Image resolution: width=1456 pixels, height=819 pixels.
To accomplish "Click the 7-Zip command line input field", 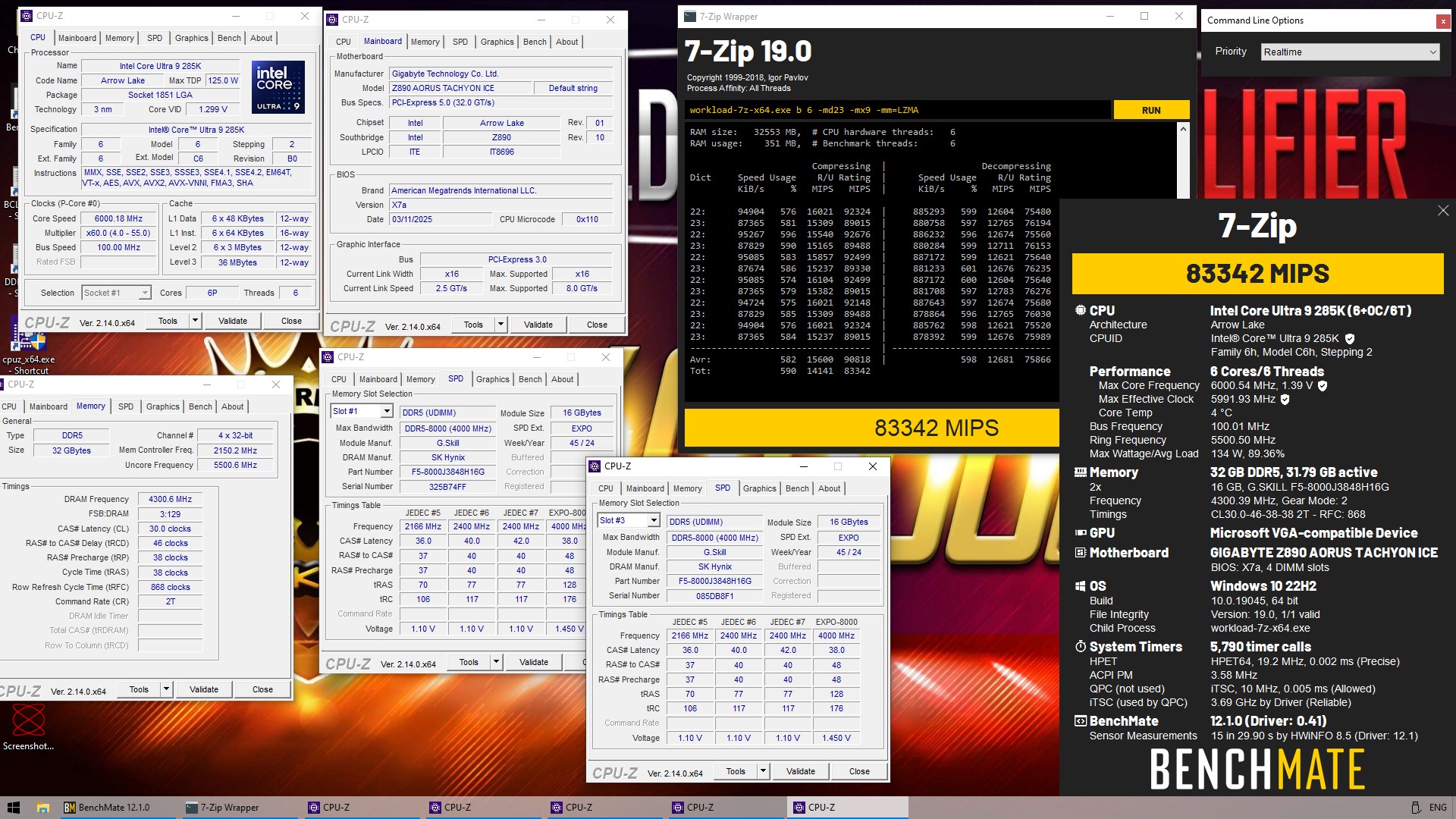I will tap(898, 110).
